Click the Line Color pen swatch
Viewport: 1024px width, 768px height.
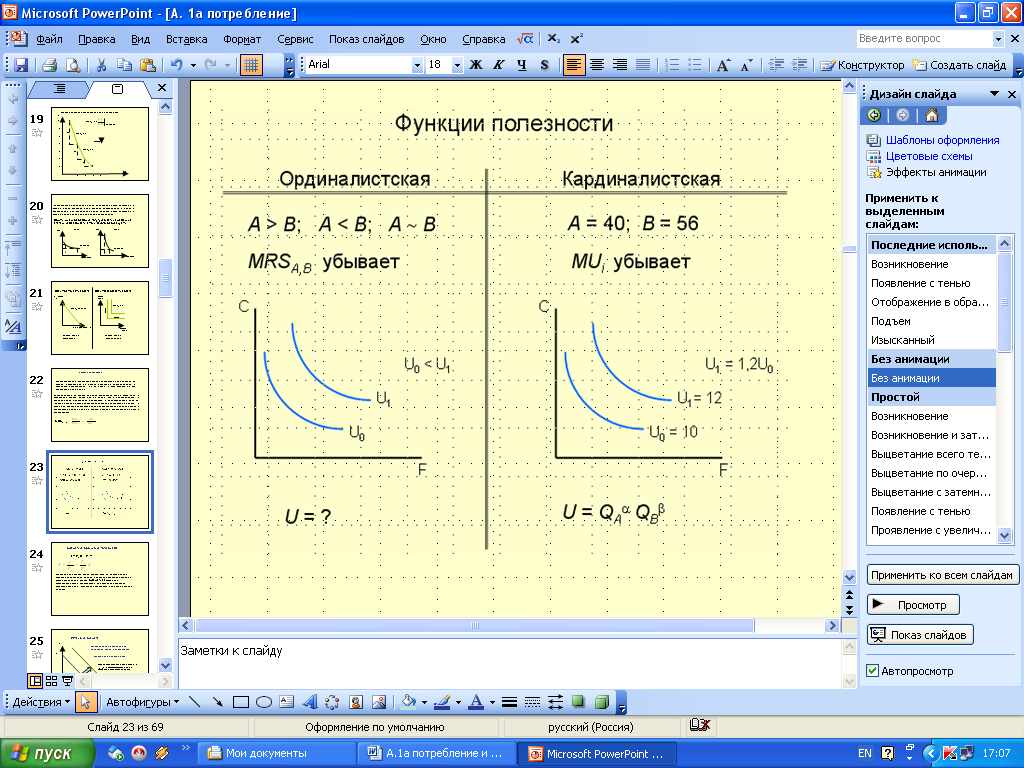[x=442, y=702]
